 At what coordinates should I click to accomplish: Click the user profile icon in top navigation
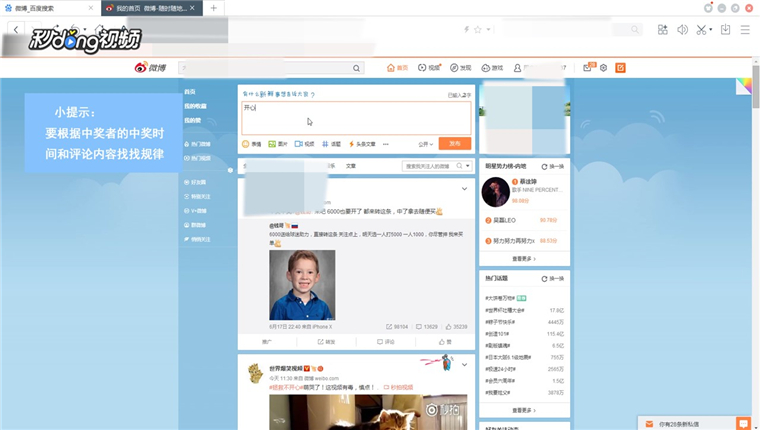click(517, 68)
